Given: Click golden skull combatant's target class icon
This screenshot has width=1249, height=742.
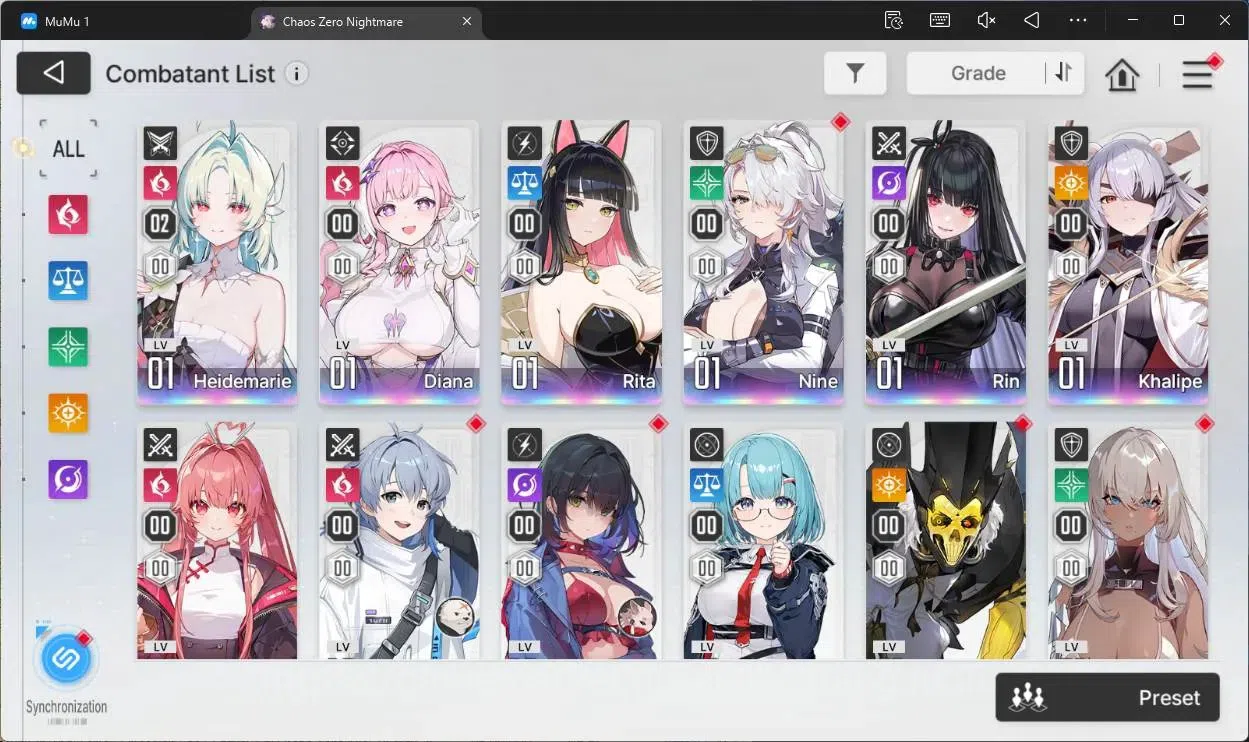Looking at the screenshot, I should (x=888, y=446).
